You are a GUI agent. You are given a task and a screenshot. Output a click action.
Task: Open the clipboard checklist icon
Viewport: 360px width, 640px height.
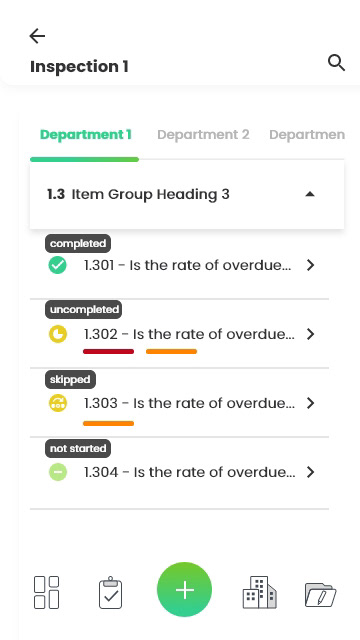point(111,592)
